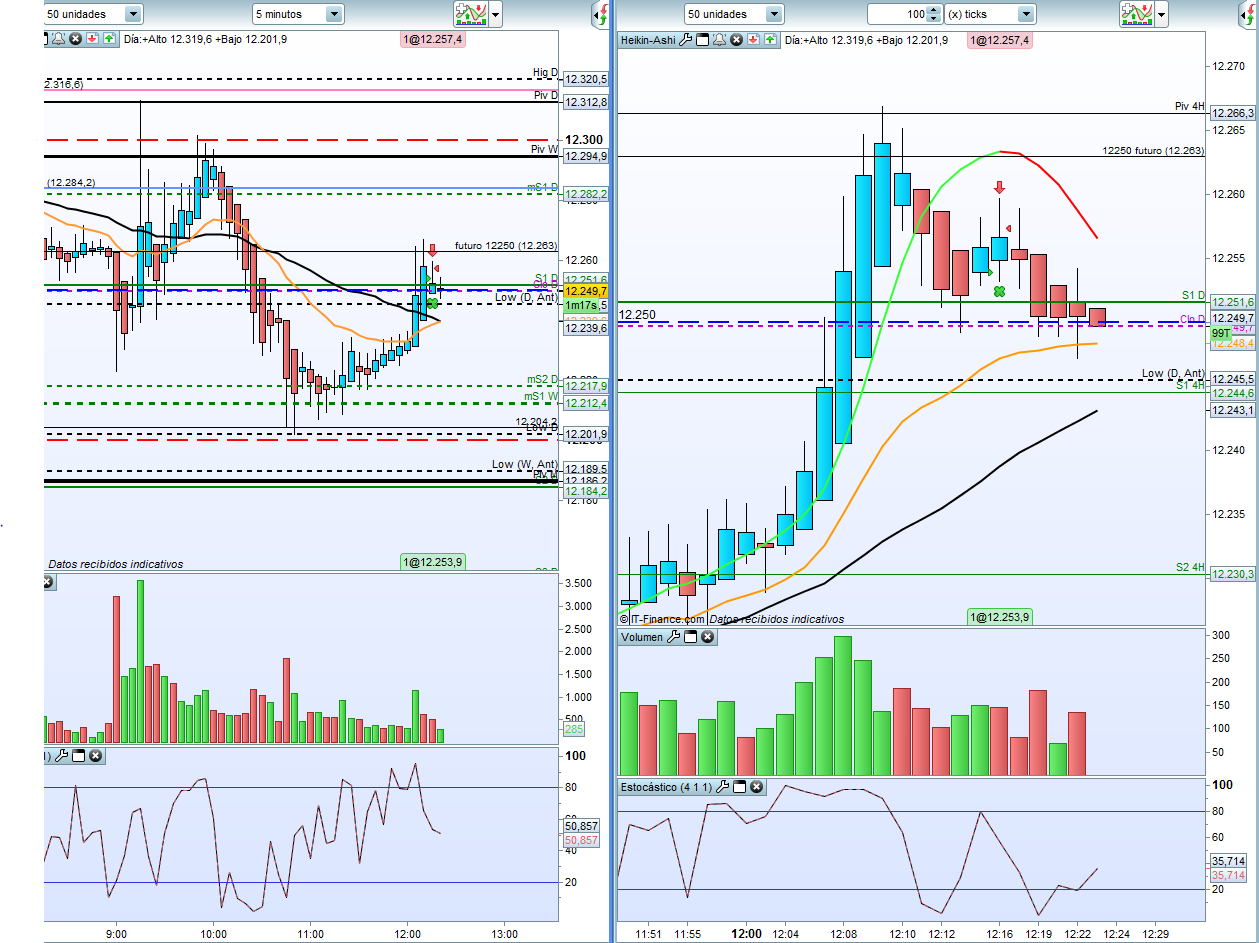Image resolution: width=1259 pixels, height=943 pixels.
Task: Add indicator icon in left chart toolbar
Action: click(470, 14)
